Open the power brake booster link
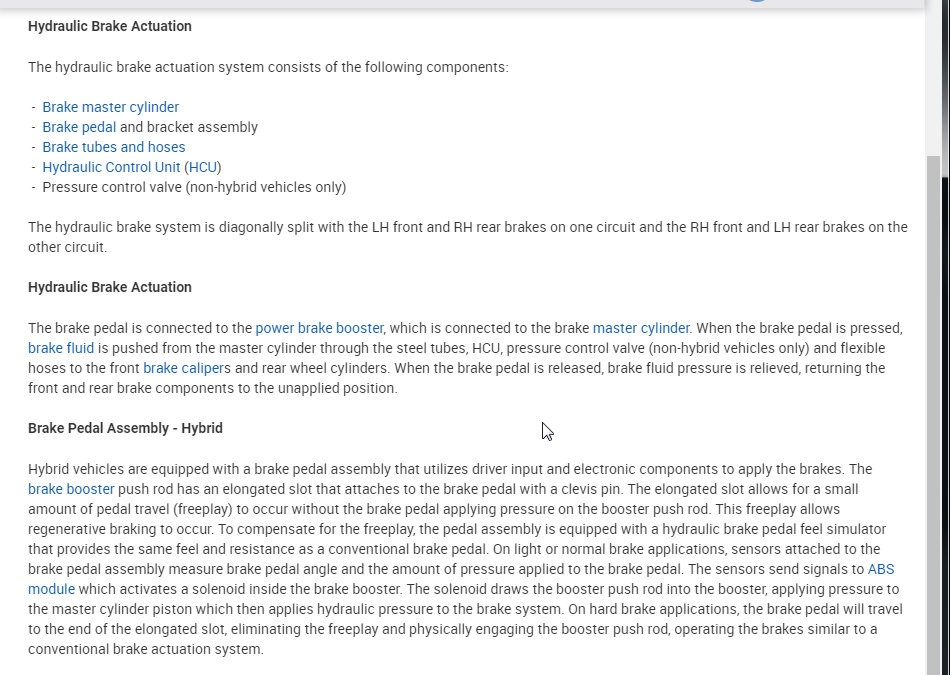 319,328
